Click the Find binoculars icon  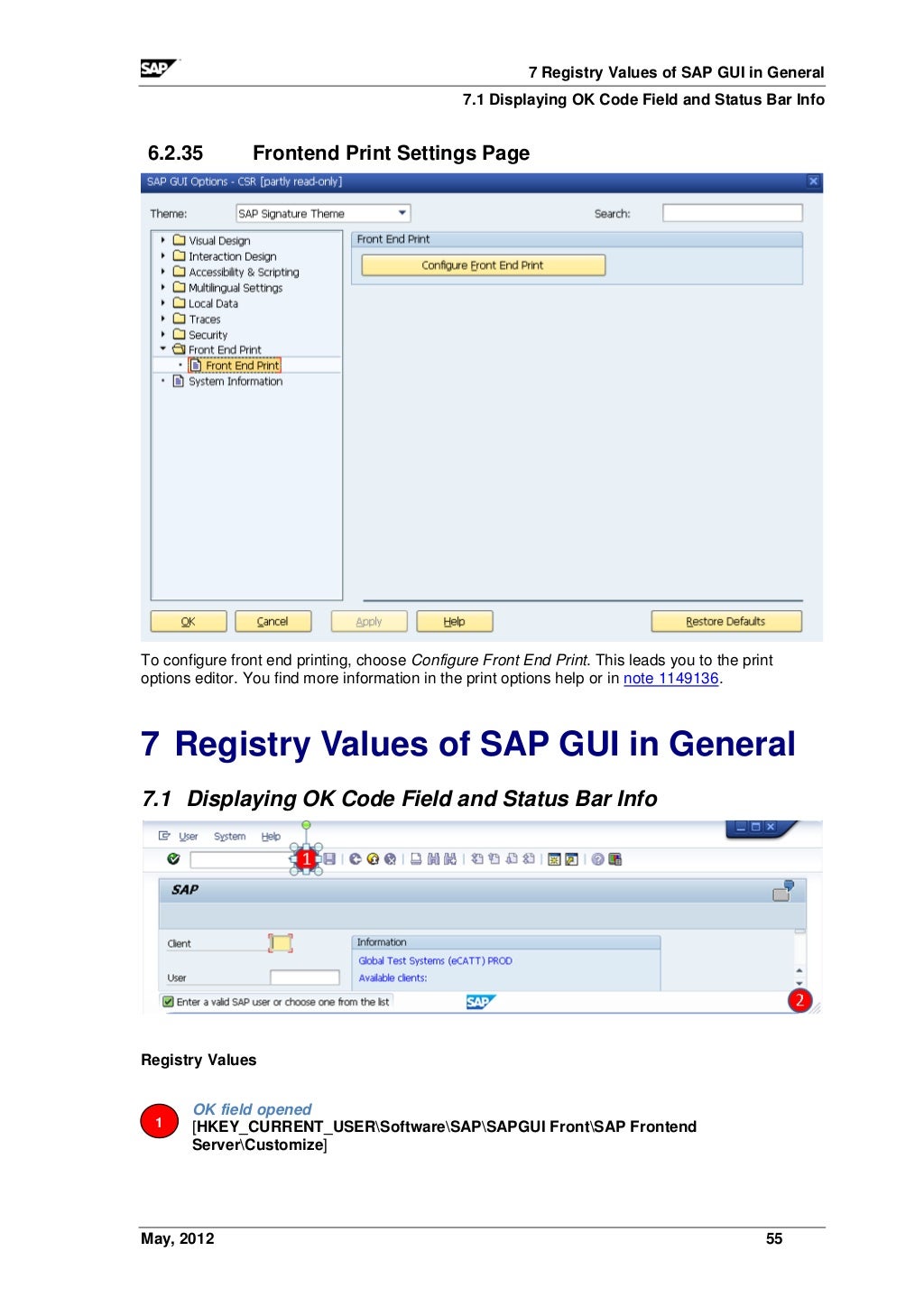coord(433,859)
